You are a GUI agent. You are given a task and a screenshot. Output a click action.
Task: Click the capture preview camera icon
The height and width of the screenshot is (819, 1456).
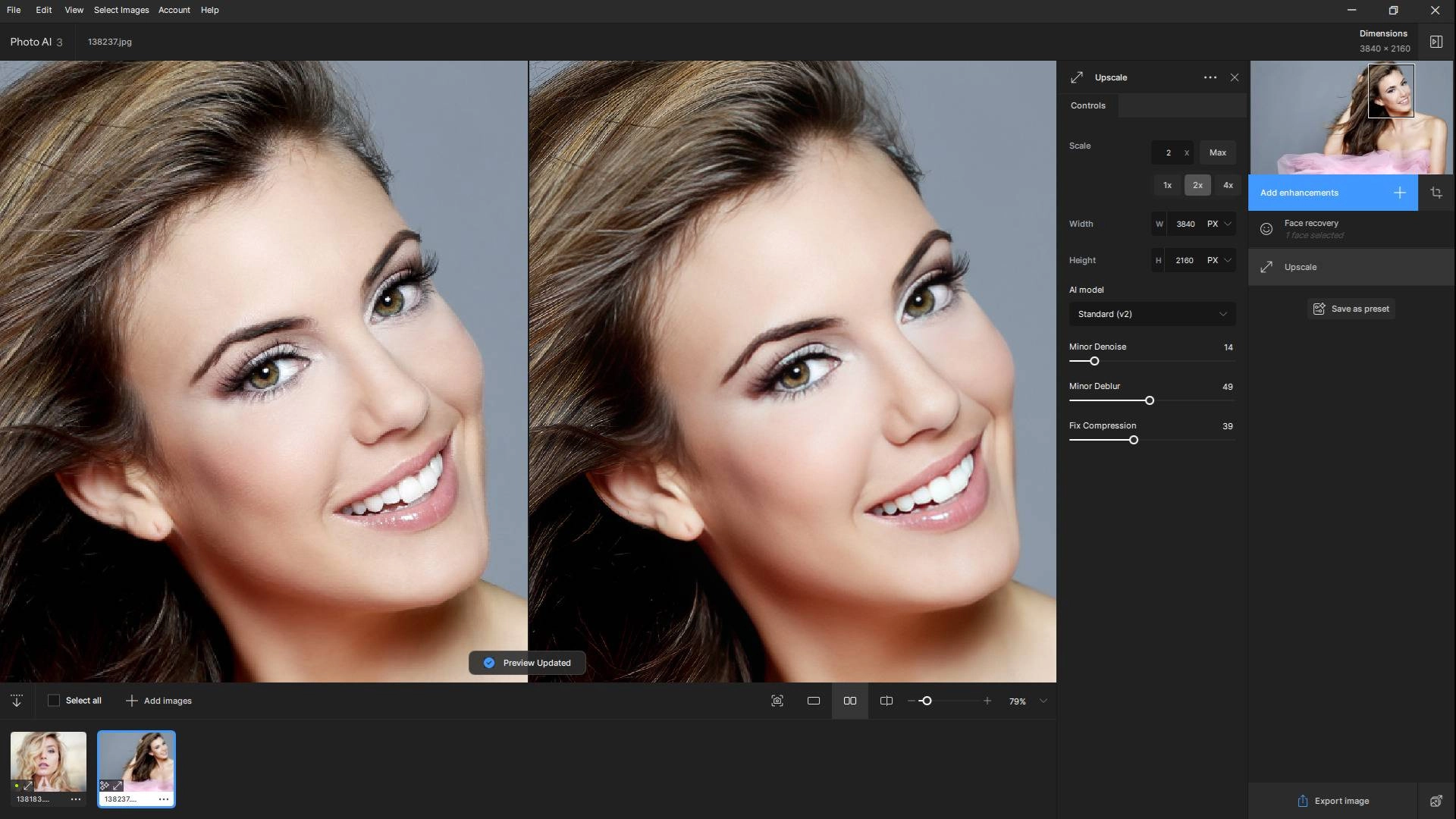click(777, 701)
